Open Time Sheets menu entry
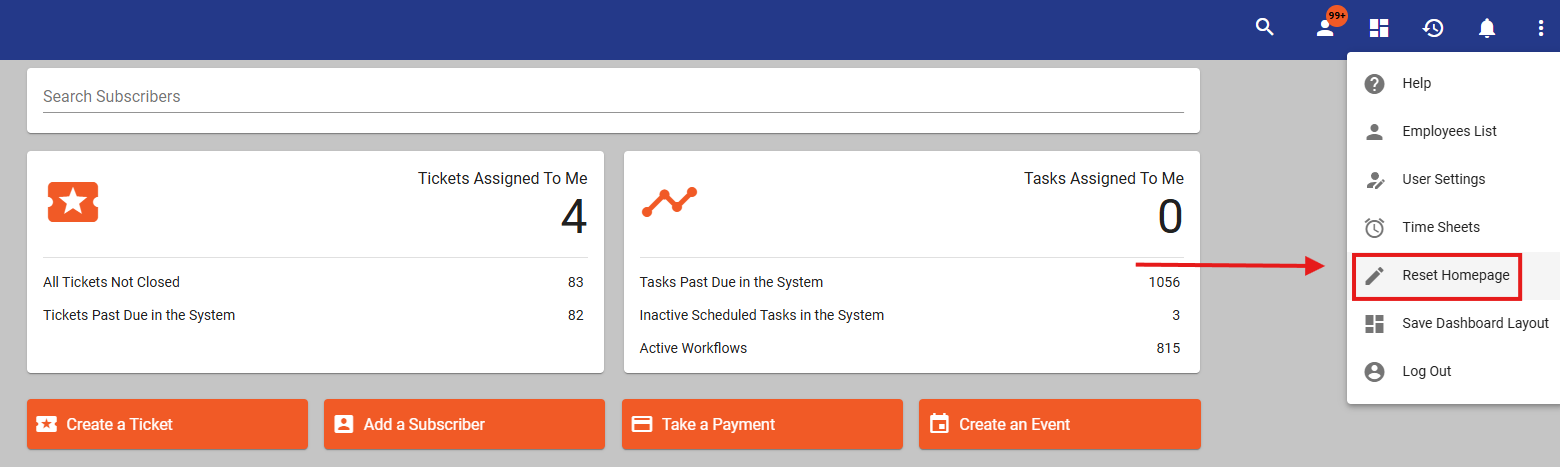1560x467 pixels. pos(1453,227)
